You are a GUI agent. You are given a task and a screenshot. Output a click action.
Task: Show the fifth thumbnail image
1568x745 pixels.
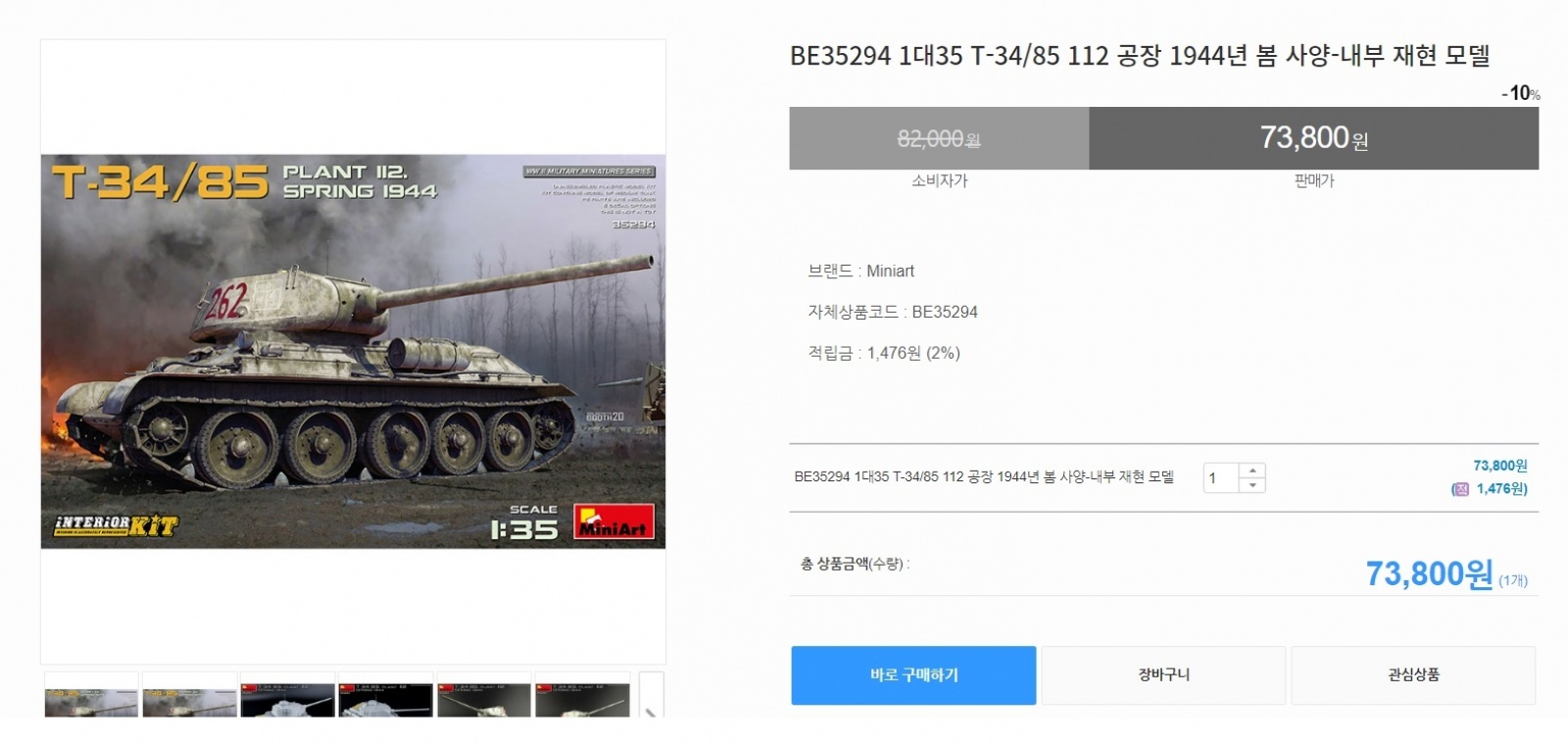click(x=483, y=697)
